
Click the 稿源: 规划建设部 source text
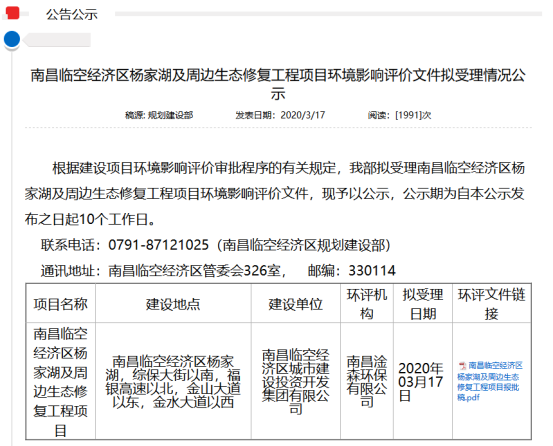coord(159,115)
